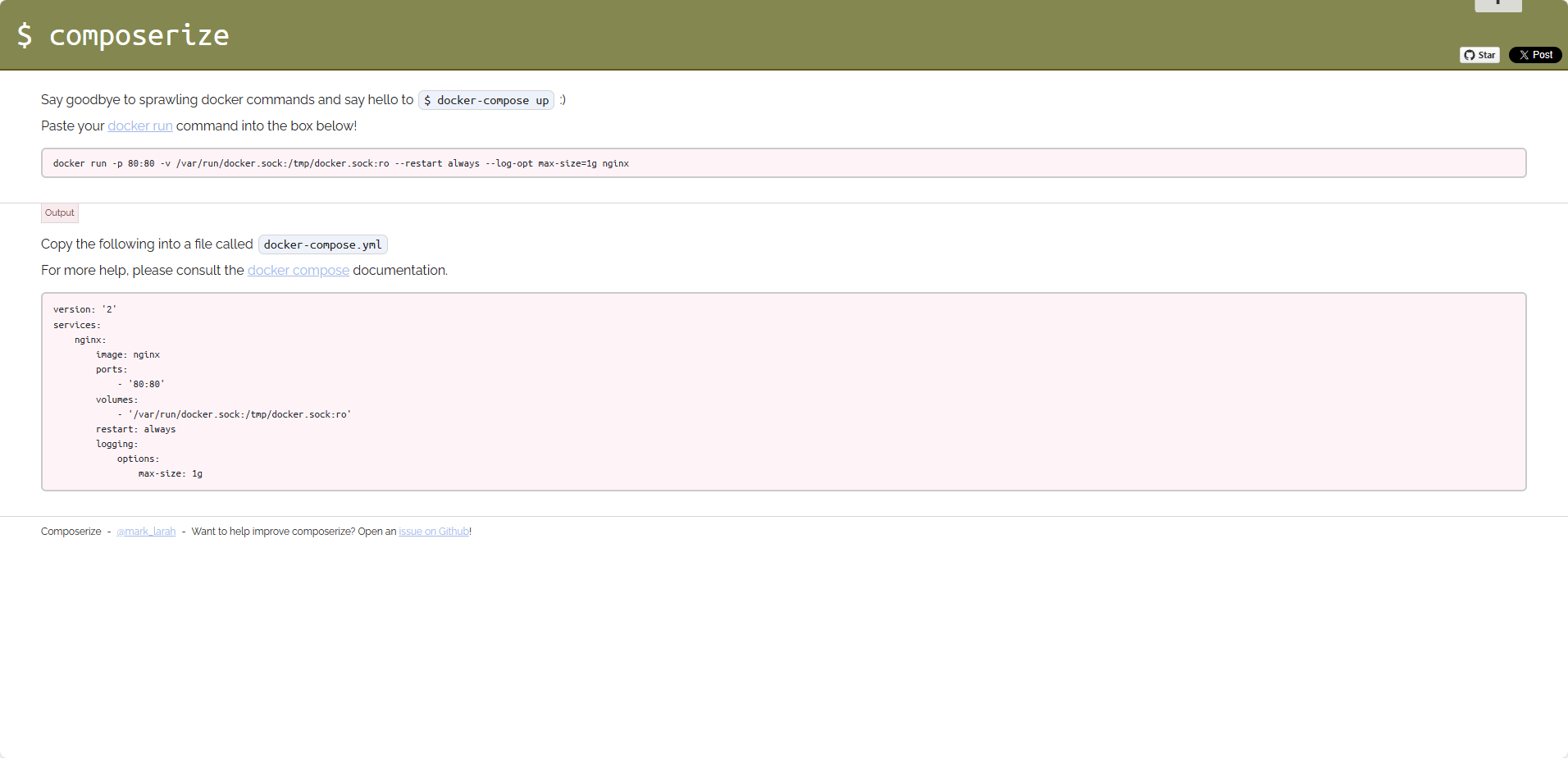Screen dimensions: 1568x758
Task: Click the GitHub octocat icon on the Star button
Action: [x=1470, y=55]
